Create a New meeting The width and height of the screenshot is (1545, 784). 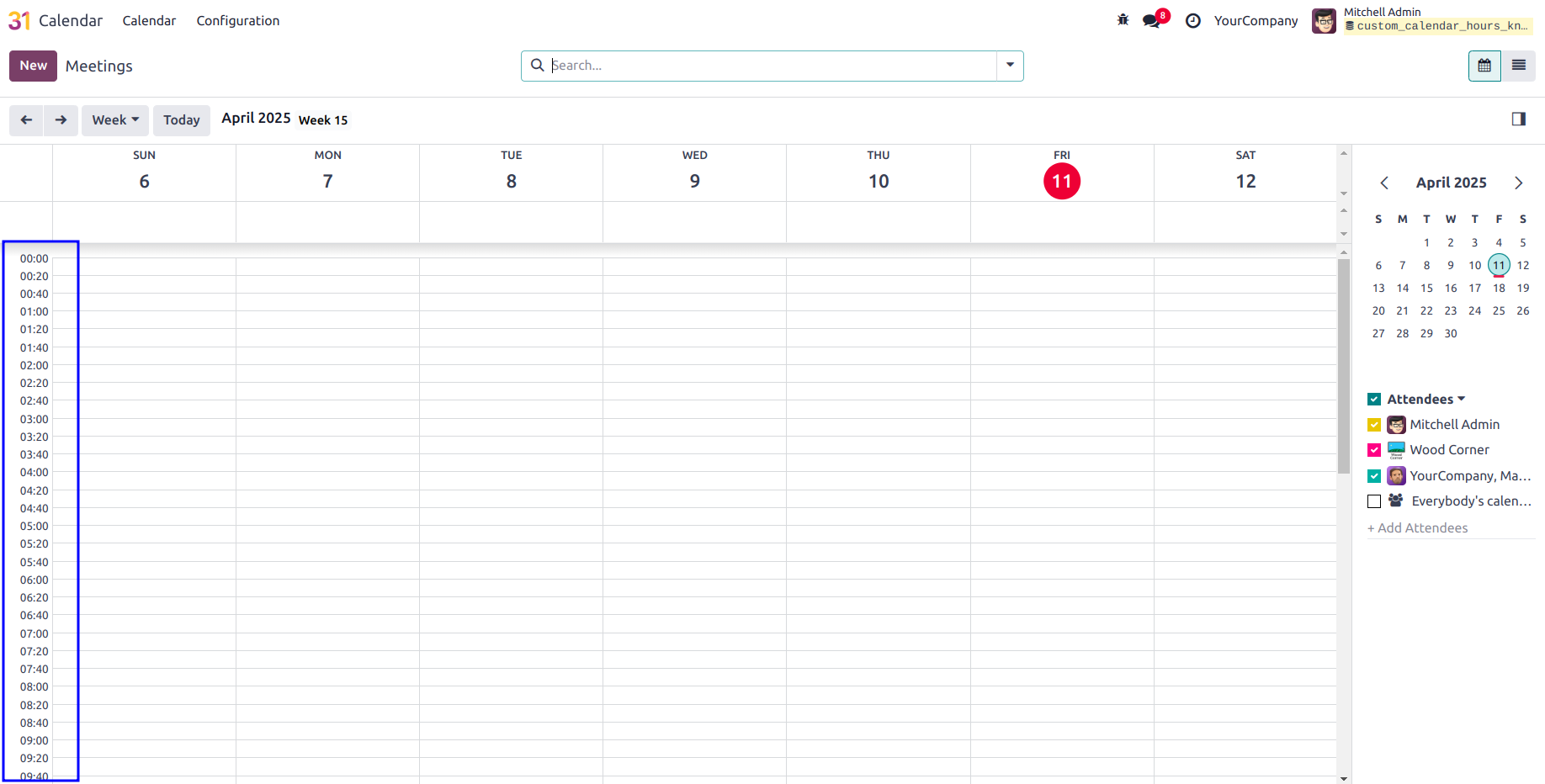pyautogui.click(x=34, y=66)
